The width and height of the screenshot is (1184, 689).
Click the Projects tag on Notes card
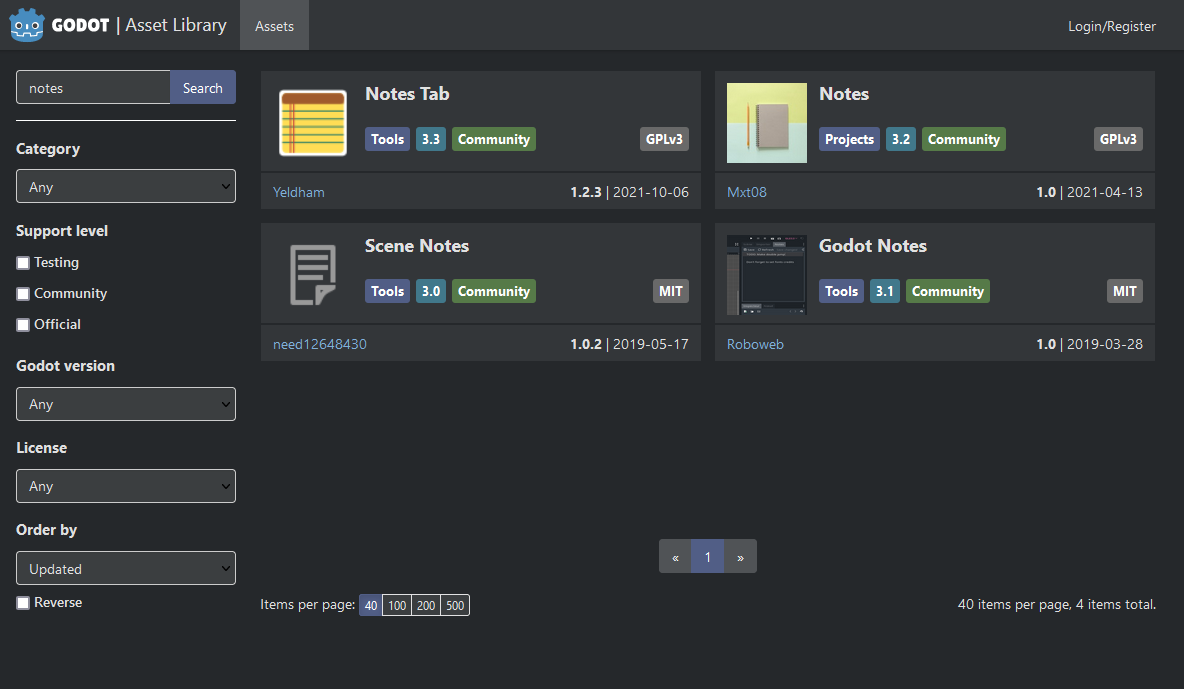pos(849,139)
